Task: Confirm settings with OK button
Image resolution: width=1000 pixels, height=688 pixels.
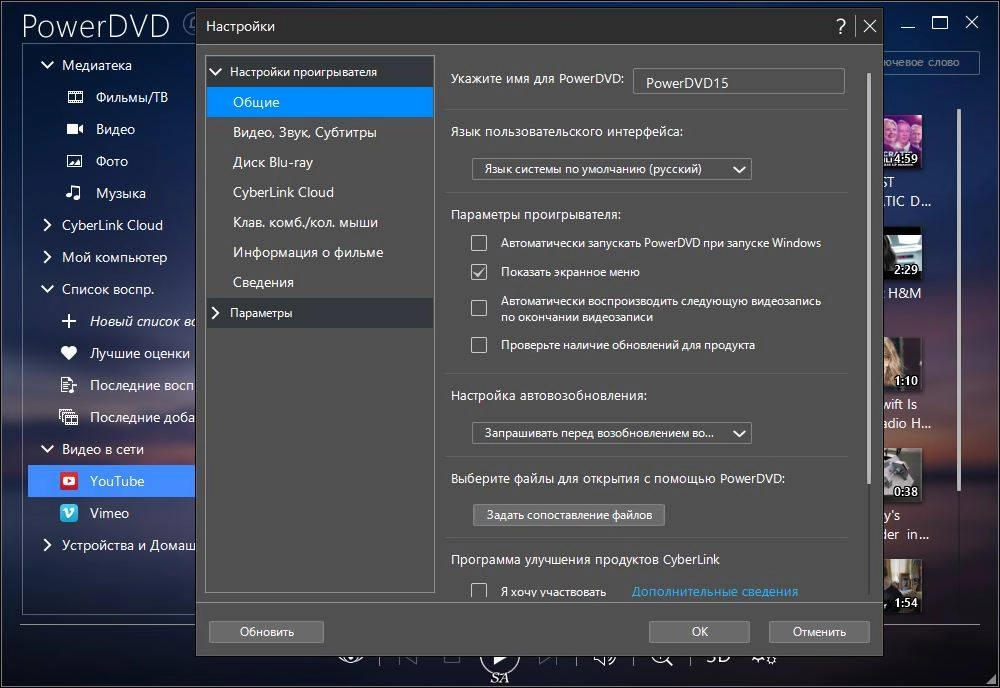Action: (x=700, y=632)
